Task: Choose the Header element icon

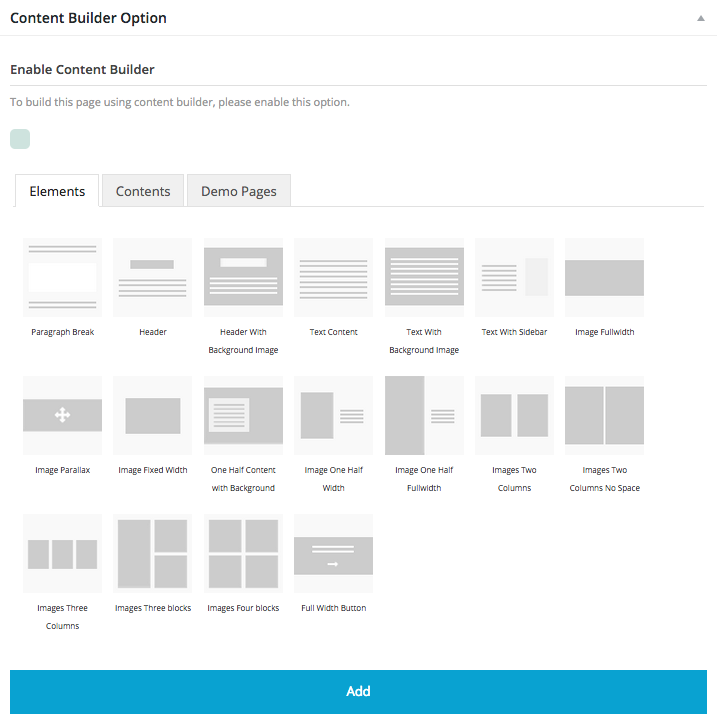Action: click(x=152, y=277)
